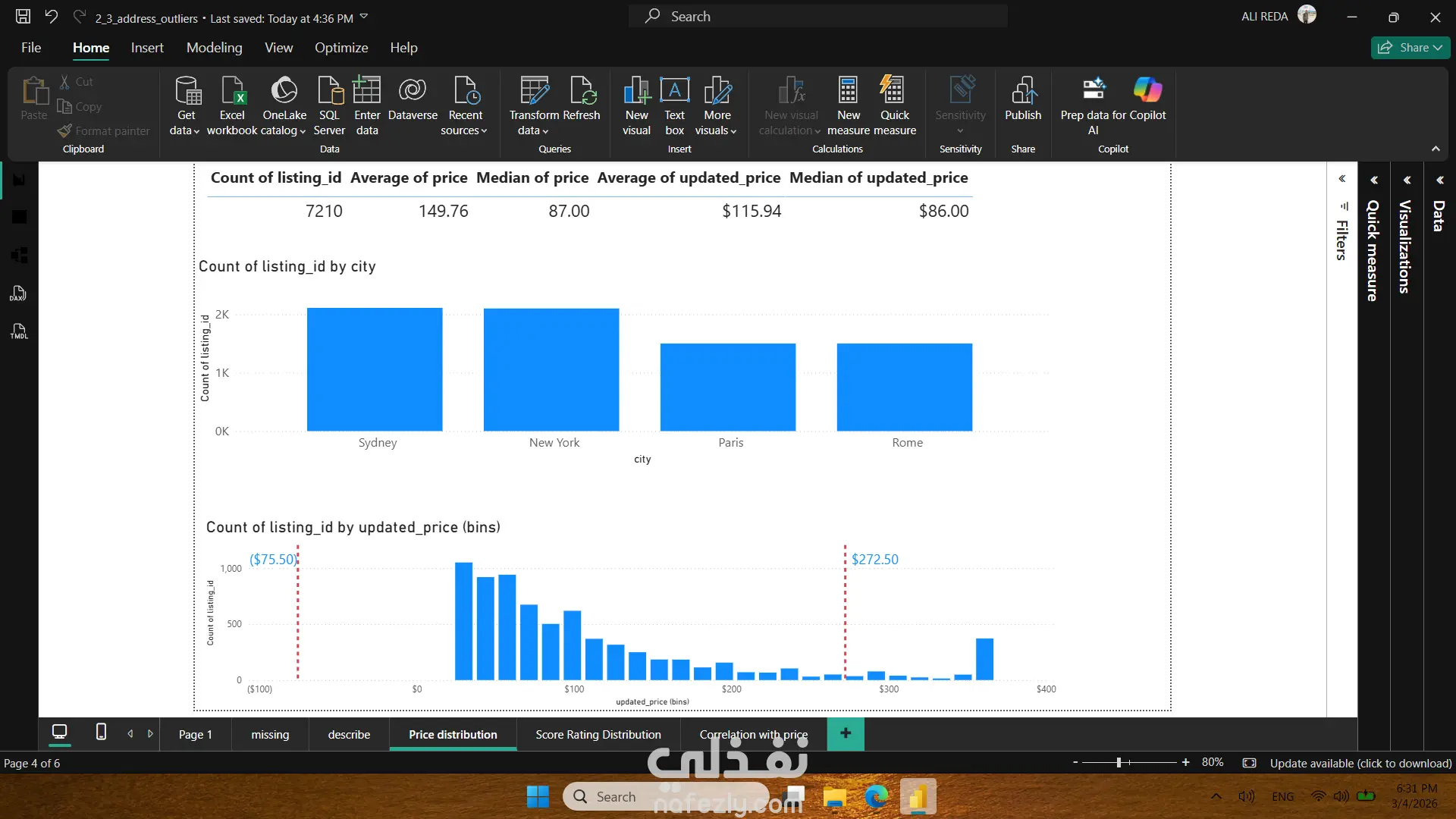Expand the Data pane
This screenshot has width=1456, height=819.
click(x=1439, y=180)
